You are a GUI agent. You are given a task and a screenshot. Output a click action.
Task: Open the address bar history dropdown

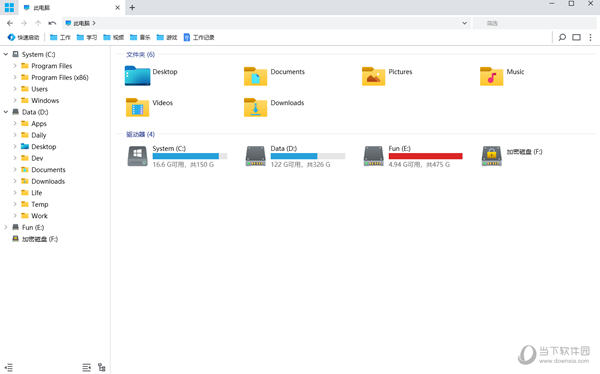click(464, 23)
